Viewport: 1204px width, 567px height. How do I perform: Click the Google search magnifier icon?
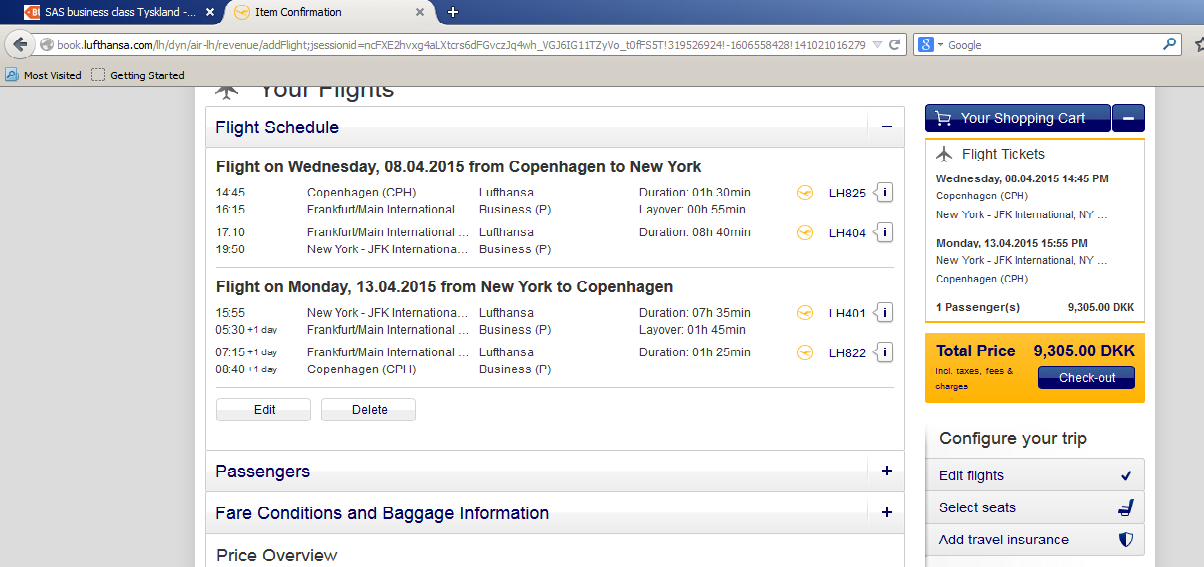tap(1169, 45)
